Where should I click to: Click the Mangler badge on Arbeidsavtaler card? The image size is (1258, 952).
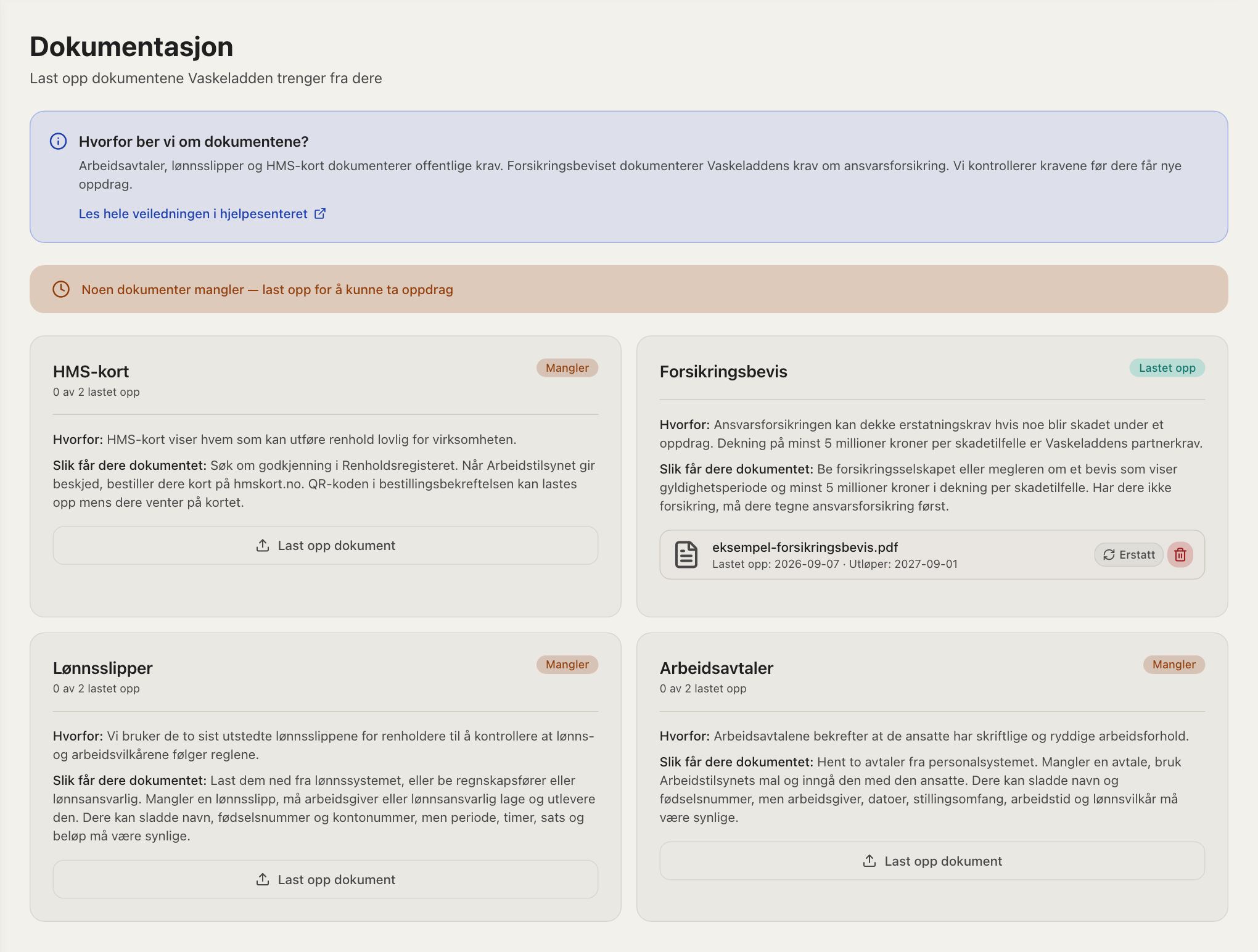(x=1174, y=664)
